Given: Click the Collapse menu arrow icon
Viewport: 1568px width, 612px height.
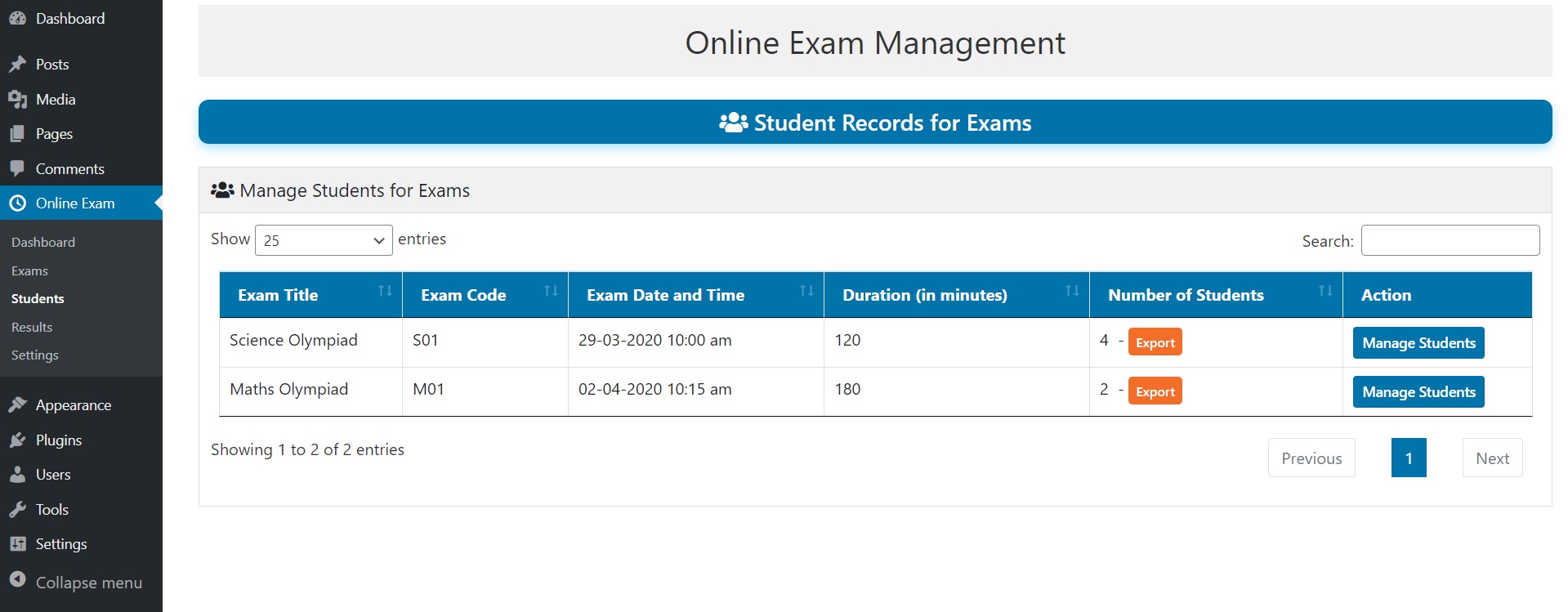Looking at the screenshot, I should pyautogui.click(x=17, y=579).
